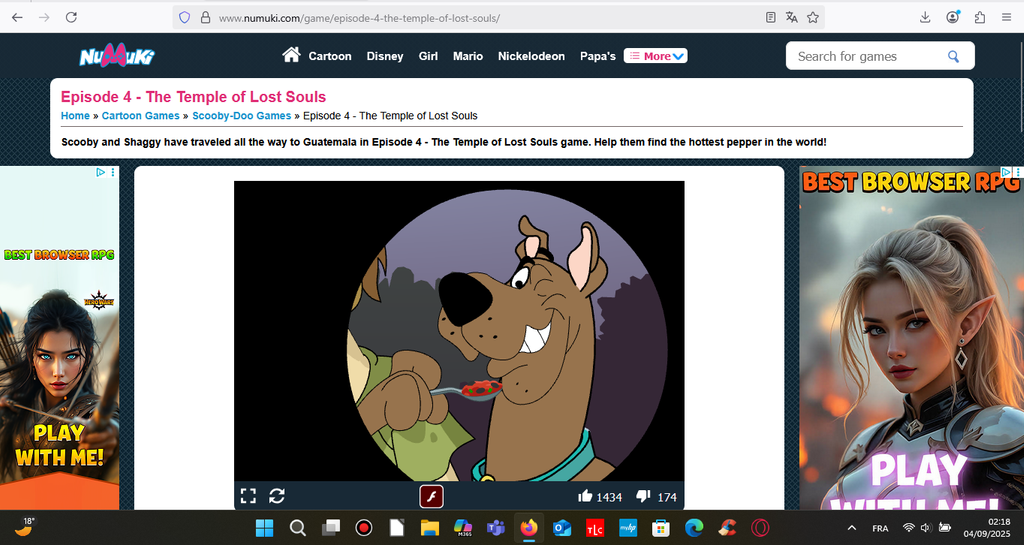Bookmark this page with star icon
This screenshot has width=1024, height=545.
click(813, 17)
